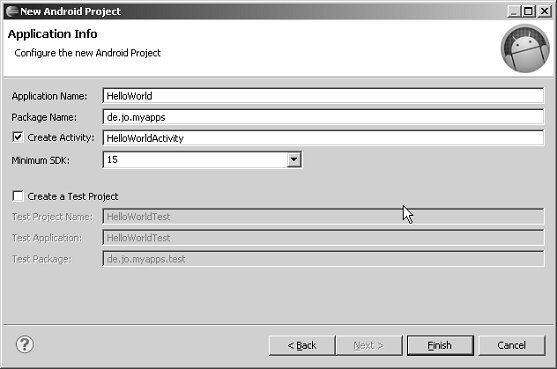The image size is (557, 369).
Task: Click the Android robot wizard logo
Action: tap(525, 48)
